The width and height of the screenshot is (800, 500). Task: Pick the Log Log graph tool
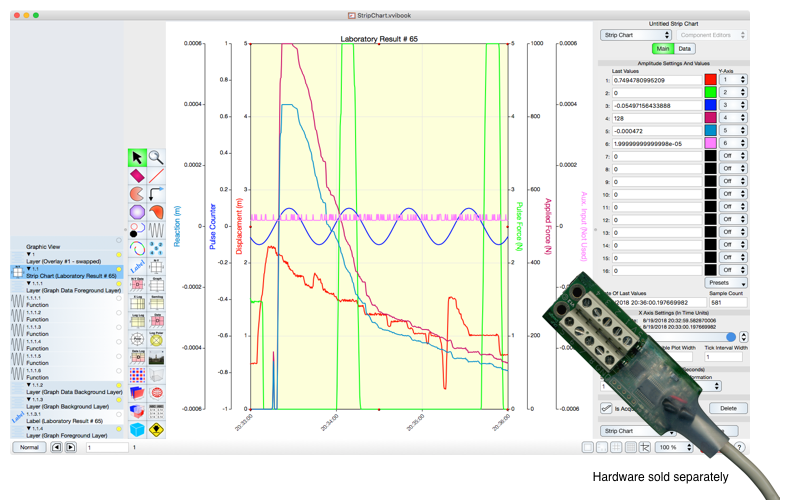point(137,320)
